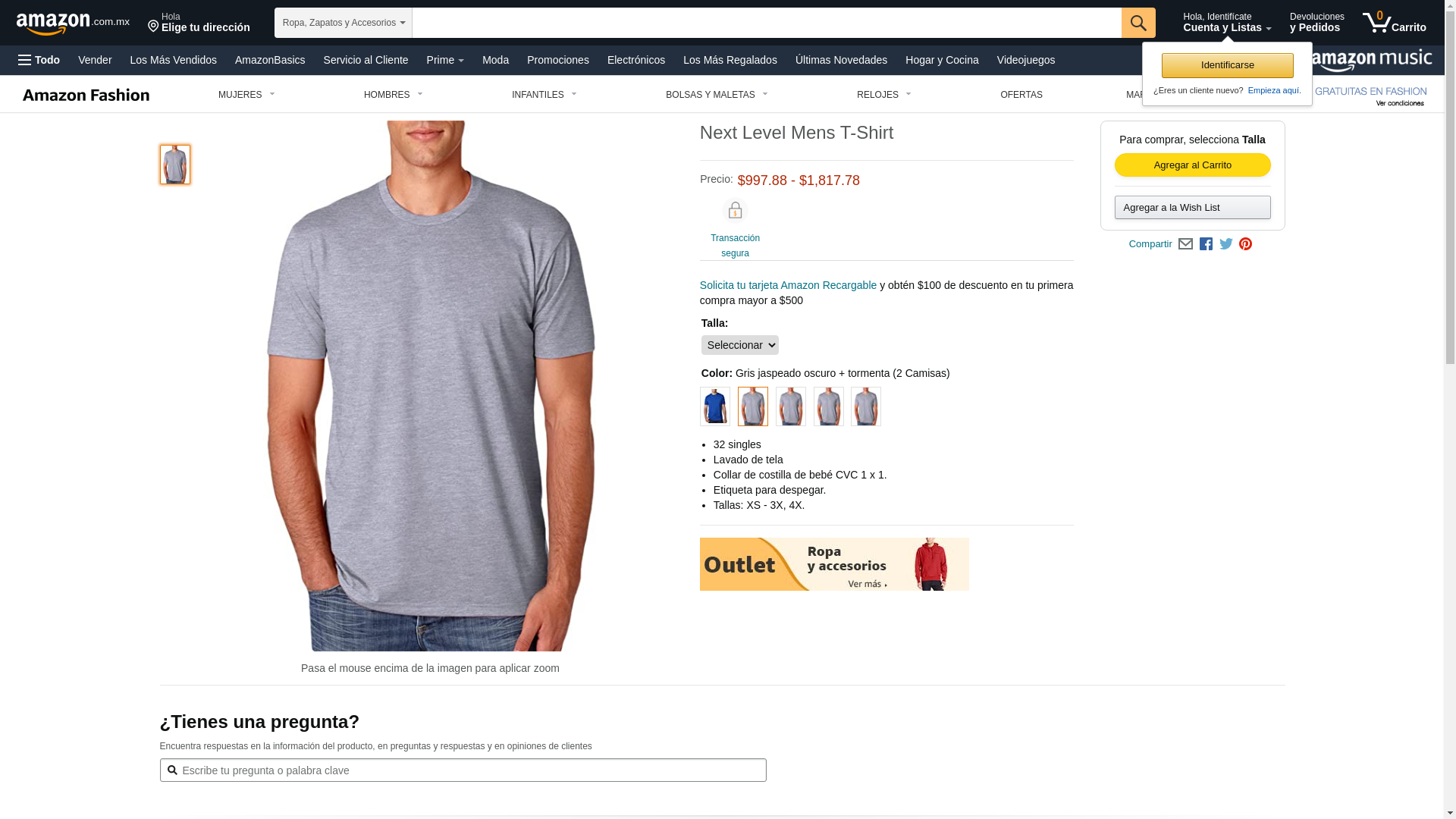Click the Agregar al Carrito button
Image resolution: width=1456 pixels, height=819 pixels.
click(1193, 165)
